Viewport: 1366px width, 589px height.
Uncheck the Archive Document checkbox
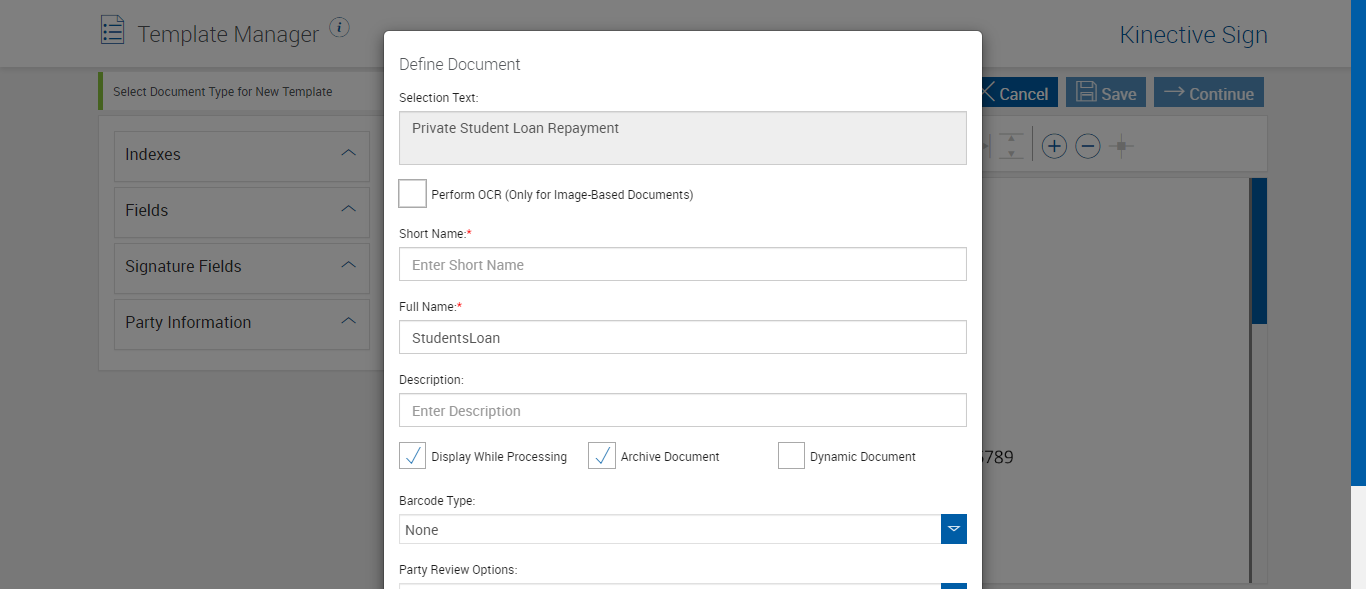[602, 456]
